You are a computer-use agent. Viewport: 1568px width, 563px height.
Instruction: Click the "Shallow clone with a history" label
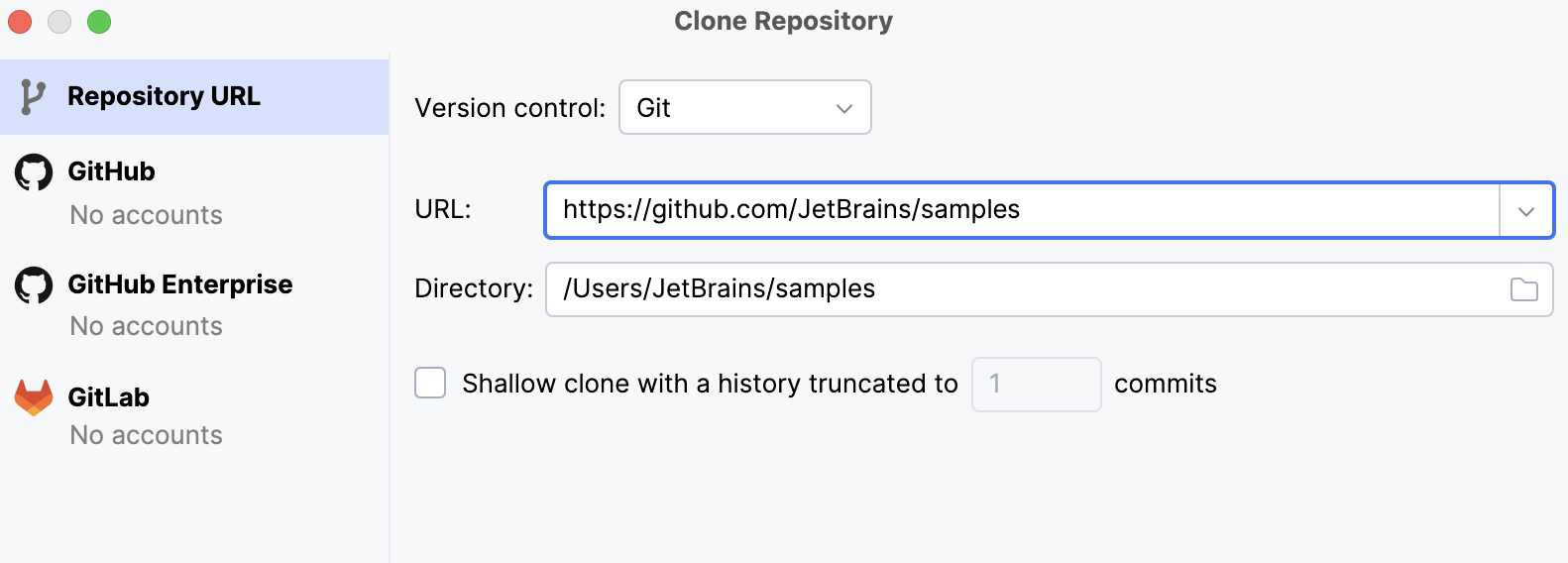click(710, 384)
